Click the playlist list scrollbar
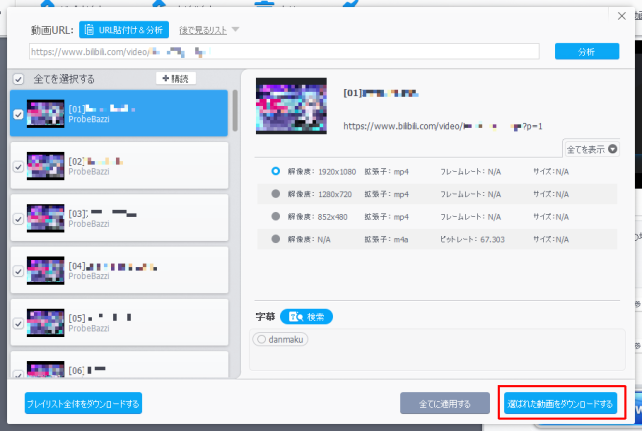Viewport: 642px width, 431px height. pyautogui.click(x=235, y=111)
